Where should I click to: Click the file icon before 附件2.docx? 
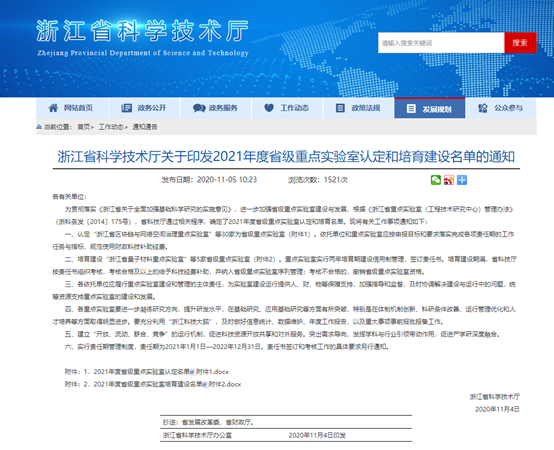(205, 384)
